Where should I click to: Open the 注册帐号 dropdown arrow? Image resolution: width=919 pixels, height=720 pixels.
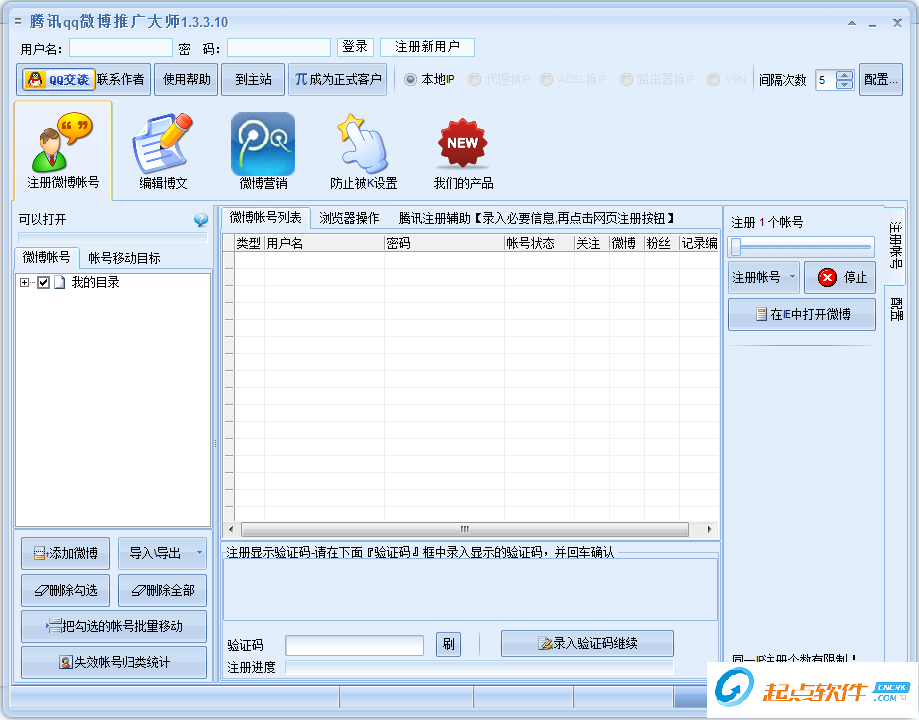pyautogui.click(x=790, y=277)
